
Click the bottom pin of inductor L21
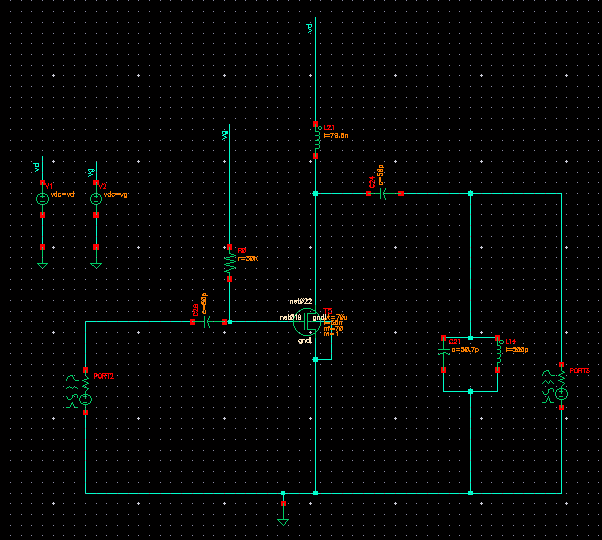(316, 156)
